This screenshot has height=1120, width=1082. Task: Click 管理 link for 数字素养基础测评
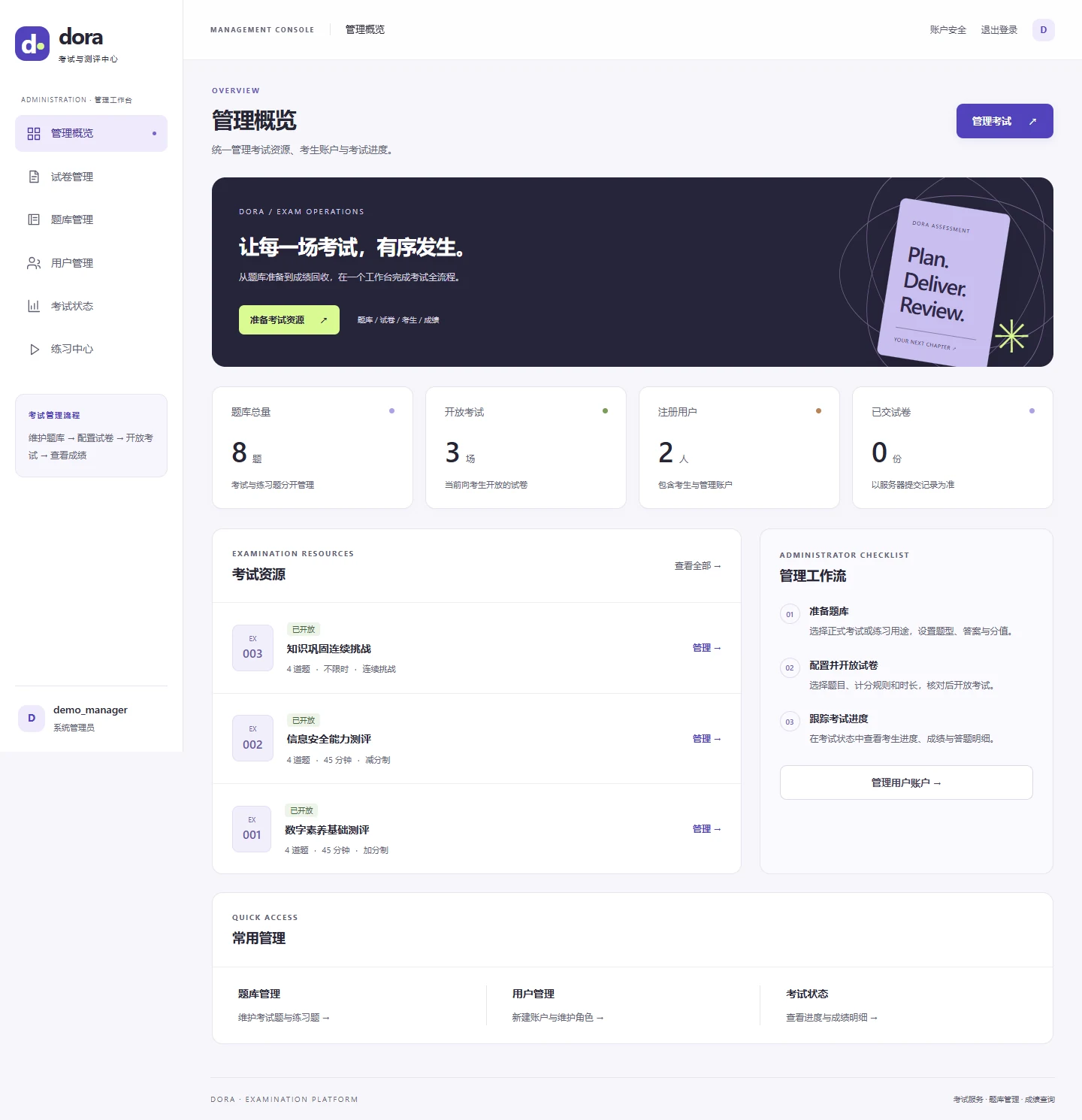[706, 829]
